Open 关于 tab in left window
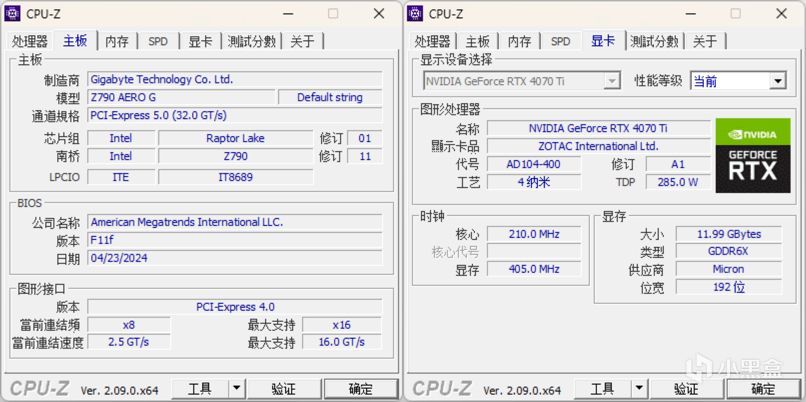806x402 pixels. click(x=302, y=41)
